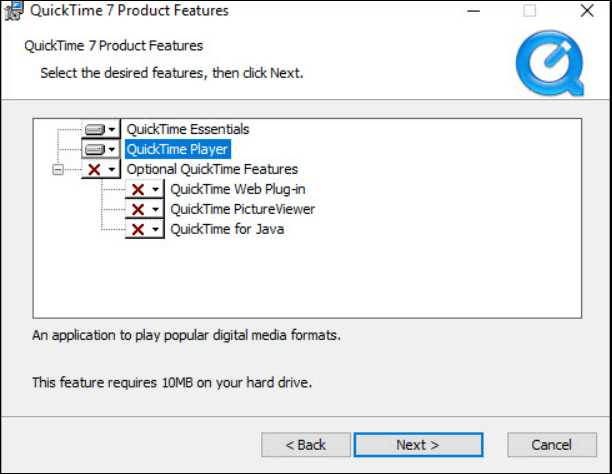This screenshot has width=612, height=474.
Task: Select the Optional QuickTime Features label
Action: point(211,169)
